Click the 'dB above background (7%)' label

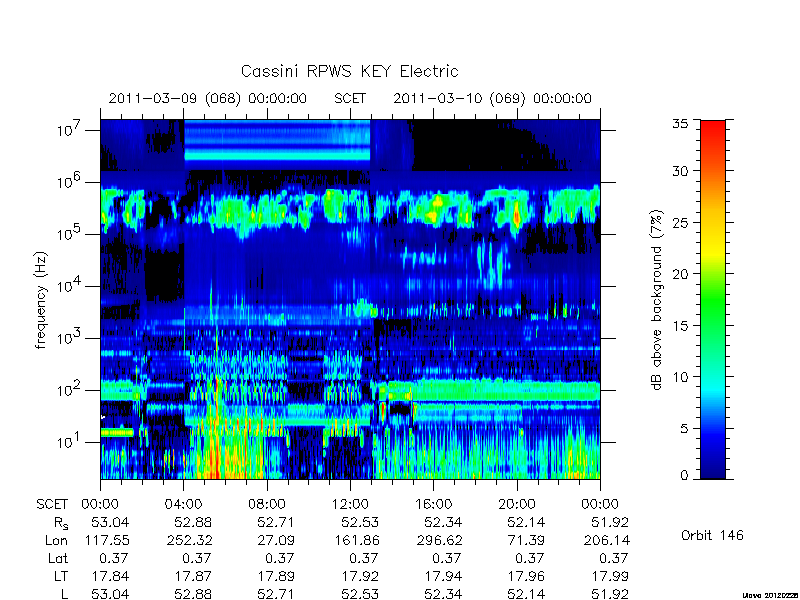[657, 301]
